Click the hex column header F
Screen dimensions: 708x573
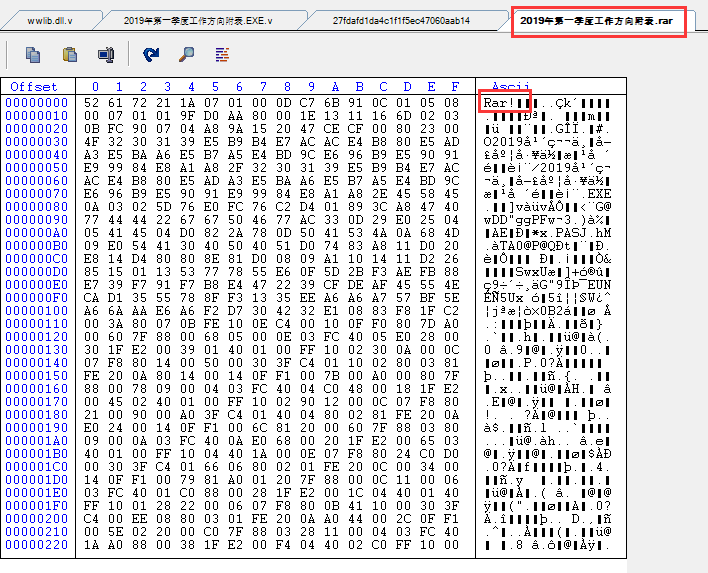(x=455, y=87)
